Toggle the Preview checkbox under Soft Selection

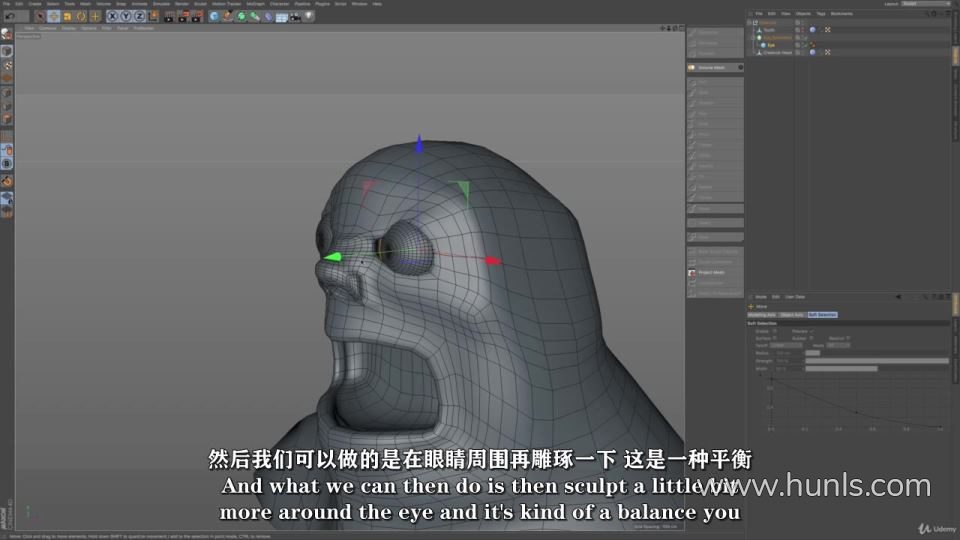tap(812, 331)
